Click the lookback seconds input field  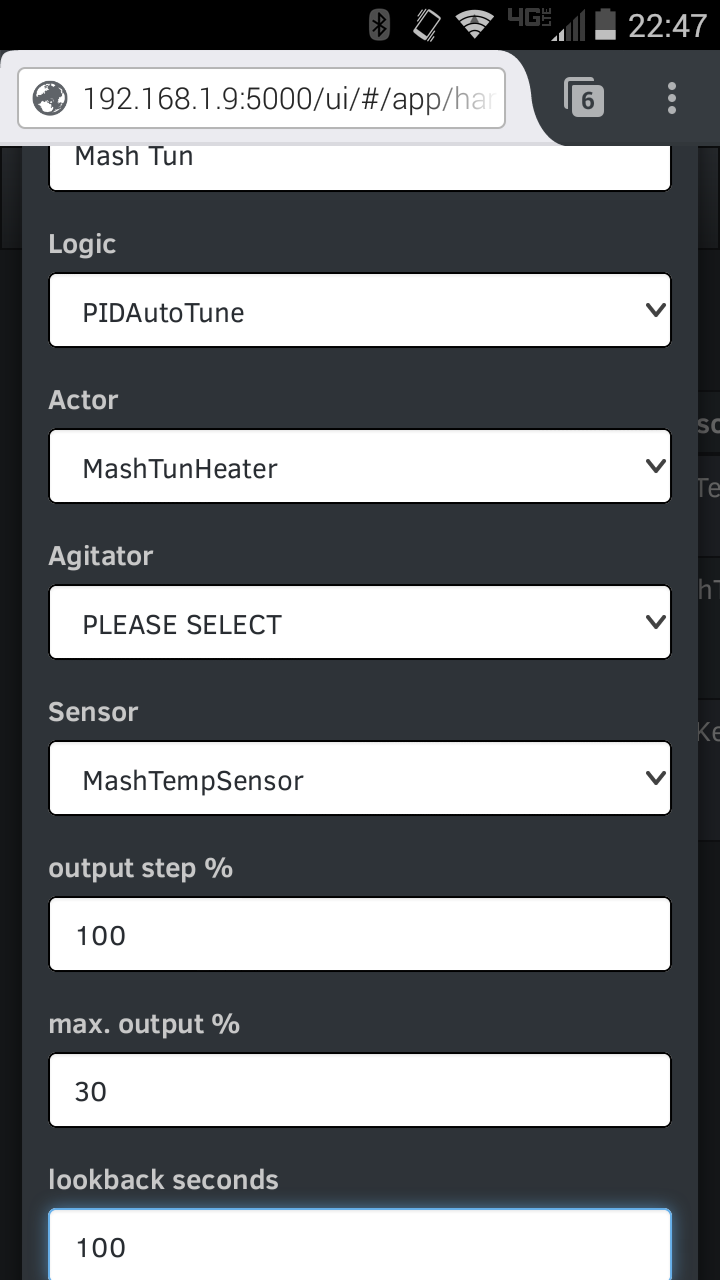click(360, 1245)
